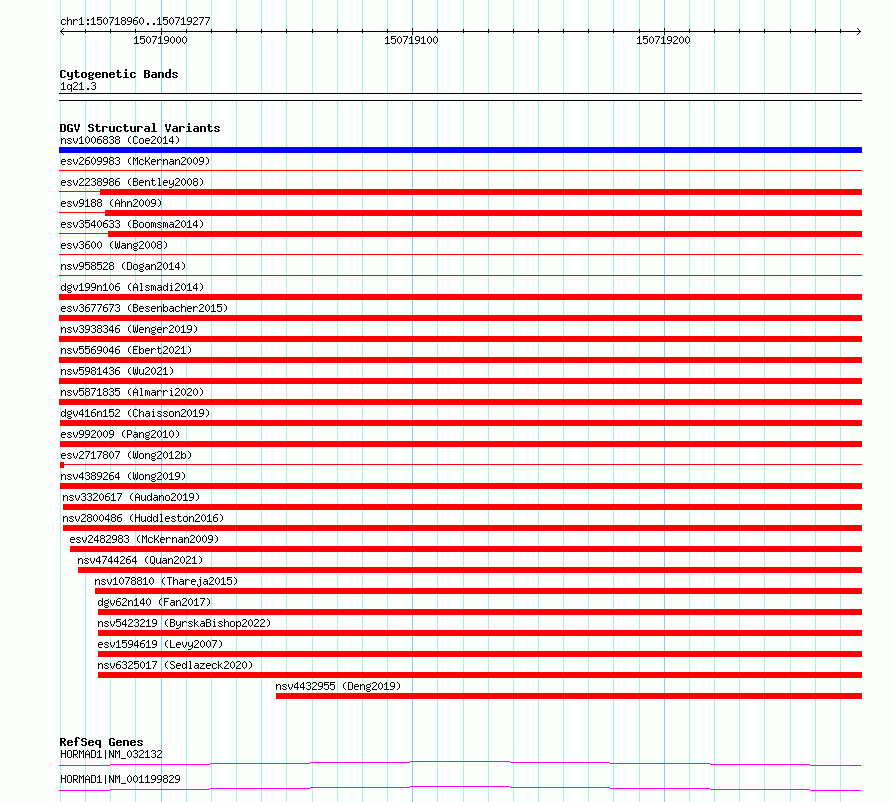
Task: Click the HORMAD1|NM_001199829 gene label
Action: (x=120, y=779)
